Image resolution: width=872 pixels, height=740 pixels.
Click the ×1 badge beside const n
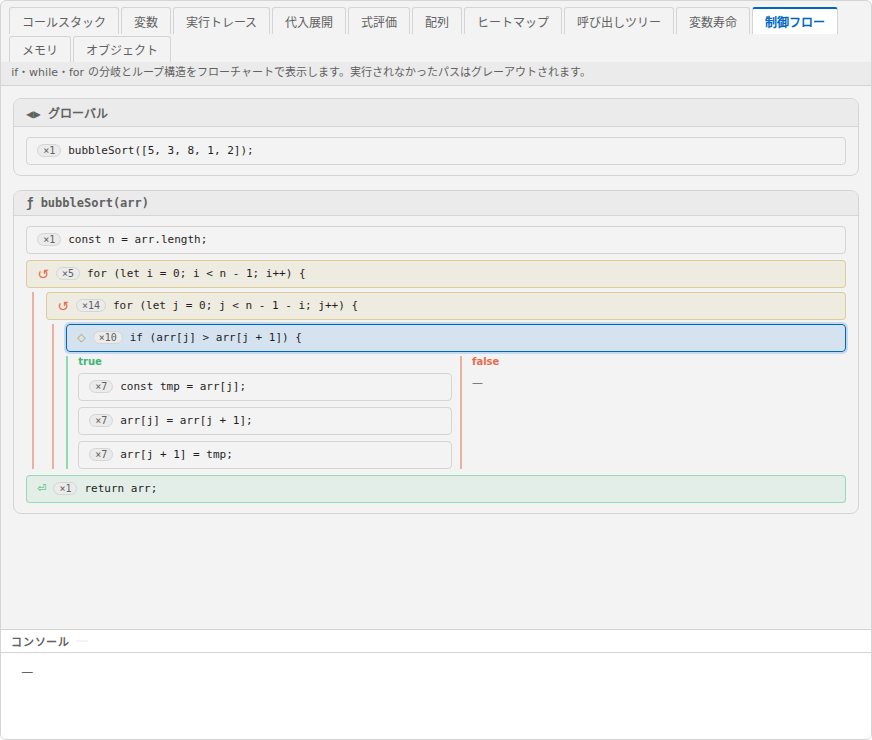click(49, 239)
